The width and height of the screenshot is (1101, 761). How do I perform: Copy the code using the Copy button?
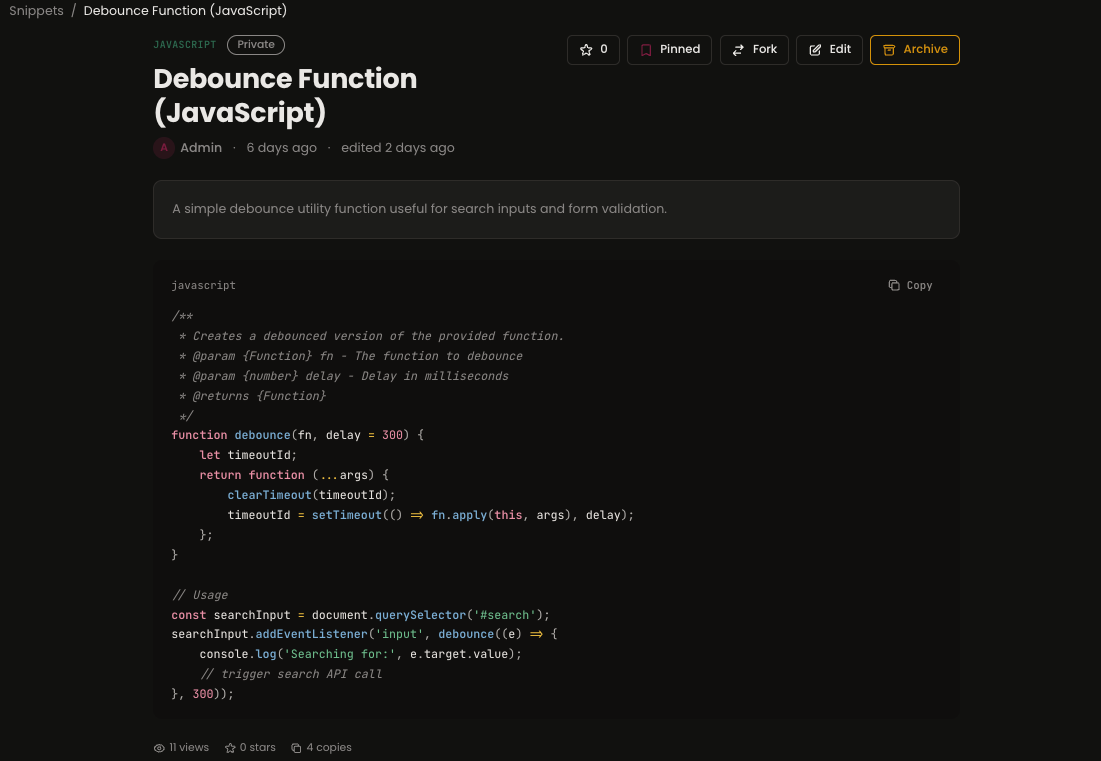point(909,285)
